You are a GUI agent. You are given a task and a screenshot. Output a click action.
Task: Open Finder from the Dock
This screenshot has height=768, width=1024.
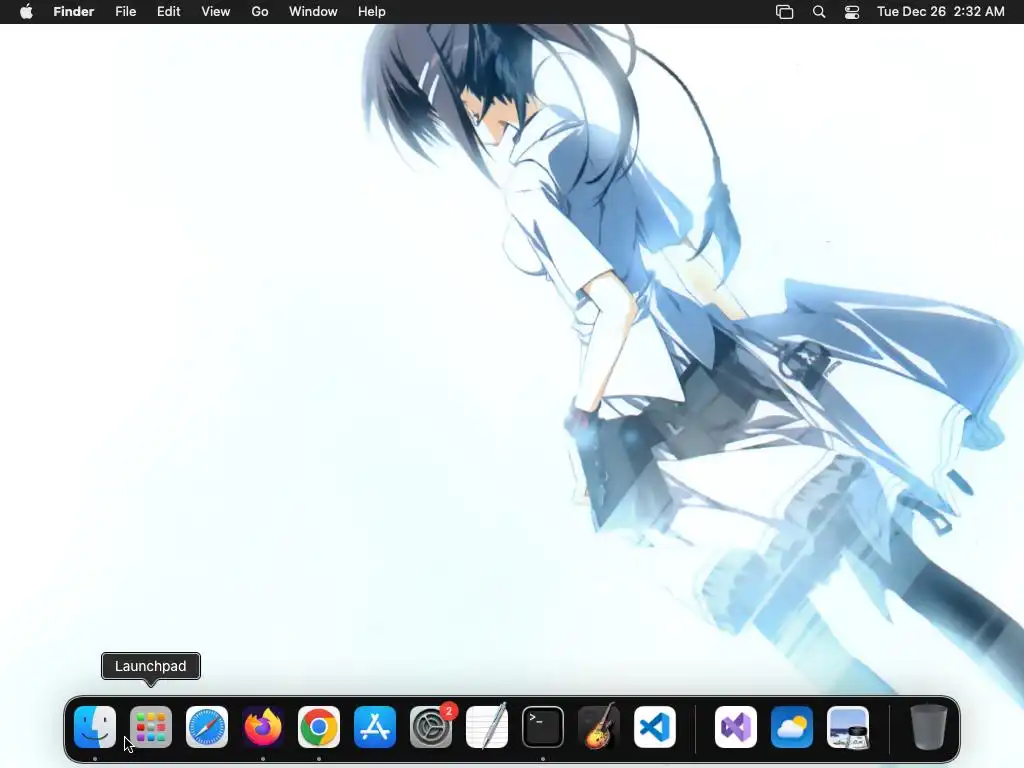[x=95, y=727]
